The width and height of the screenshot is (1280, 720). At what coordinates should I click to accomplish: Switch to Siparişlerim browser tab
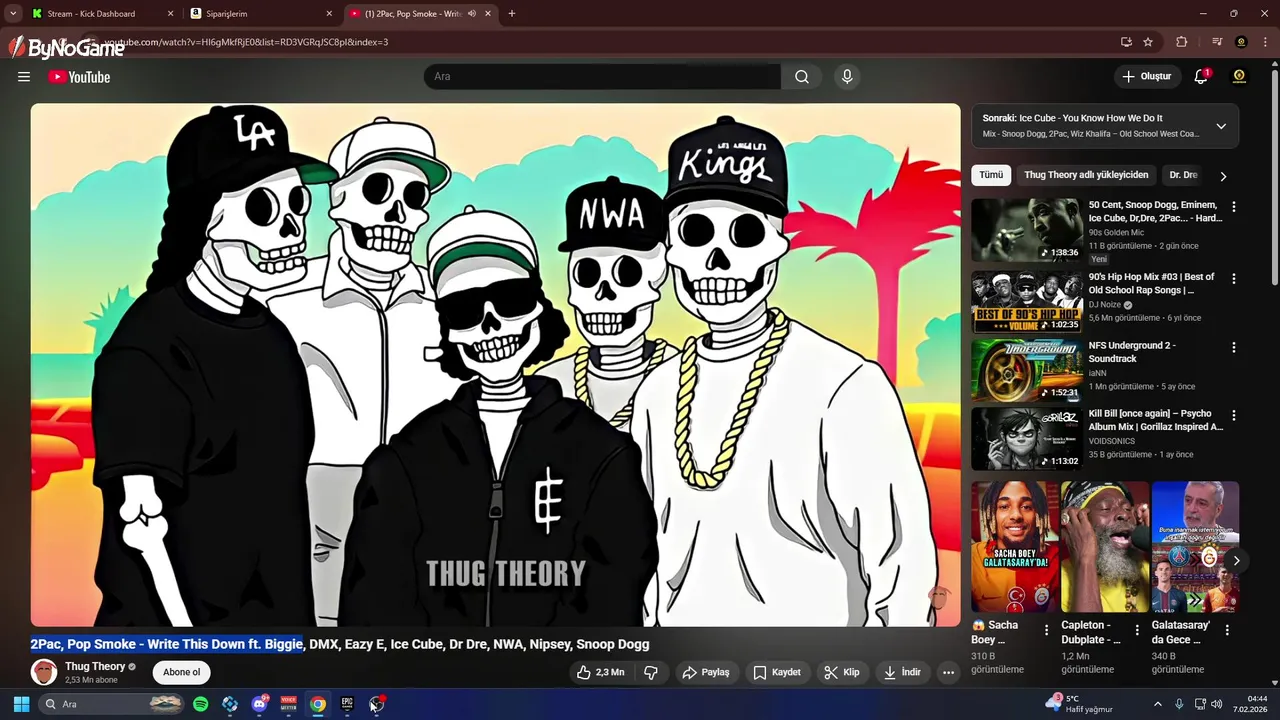[258, 14]
